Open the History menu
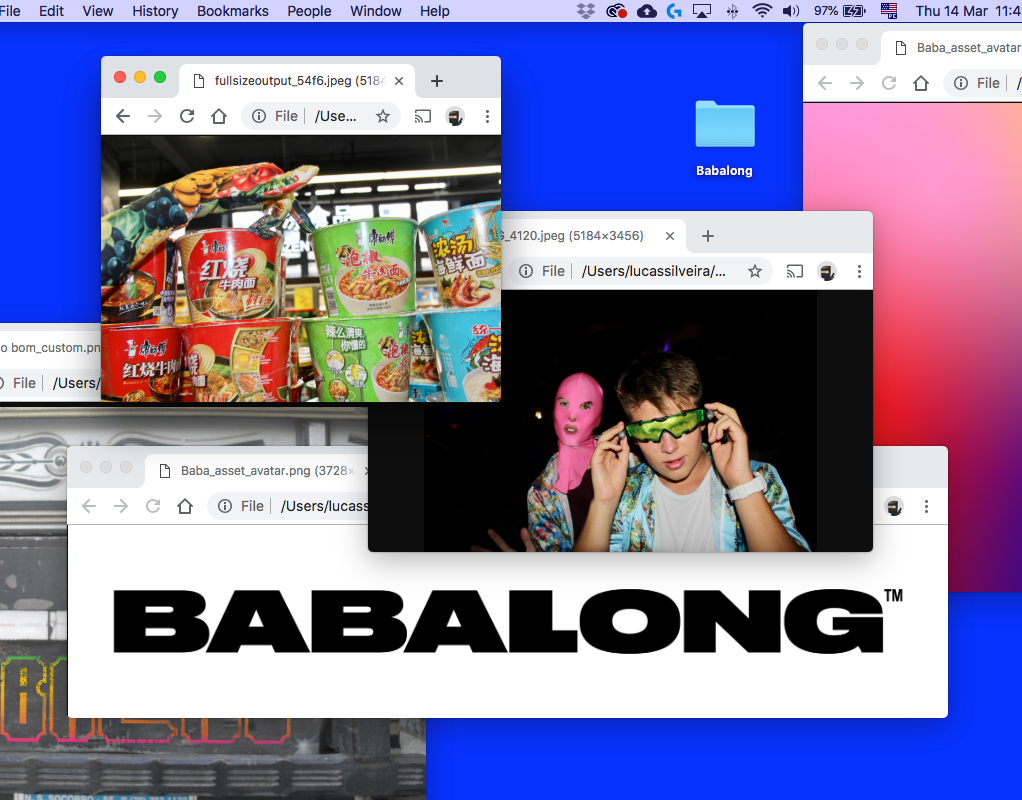The height and width of the screenshot is (800, 1022). [x=155, y=11]
